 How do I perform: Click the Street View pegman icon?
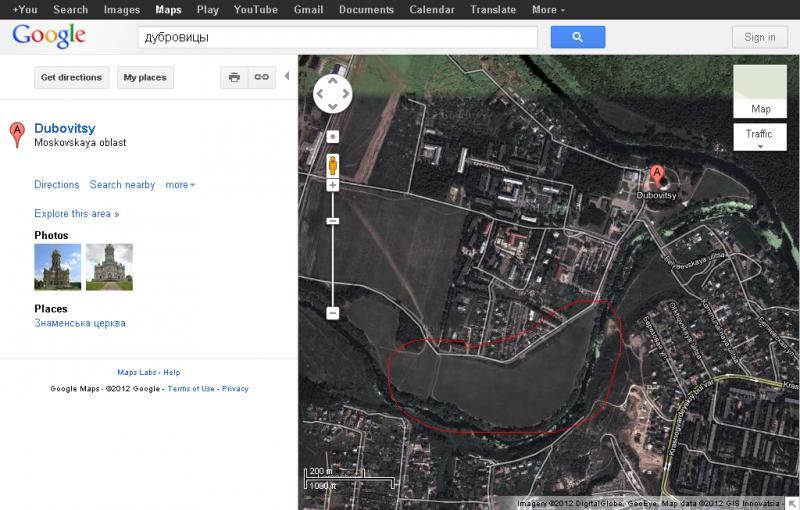click(333, 165)
